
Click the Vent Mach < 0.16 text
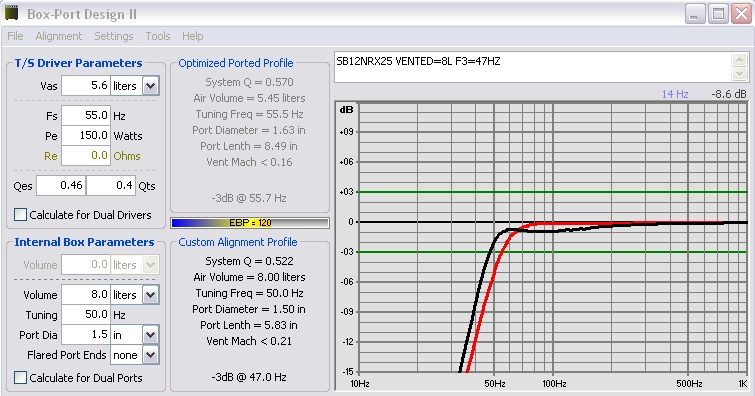tap(249, 162)
